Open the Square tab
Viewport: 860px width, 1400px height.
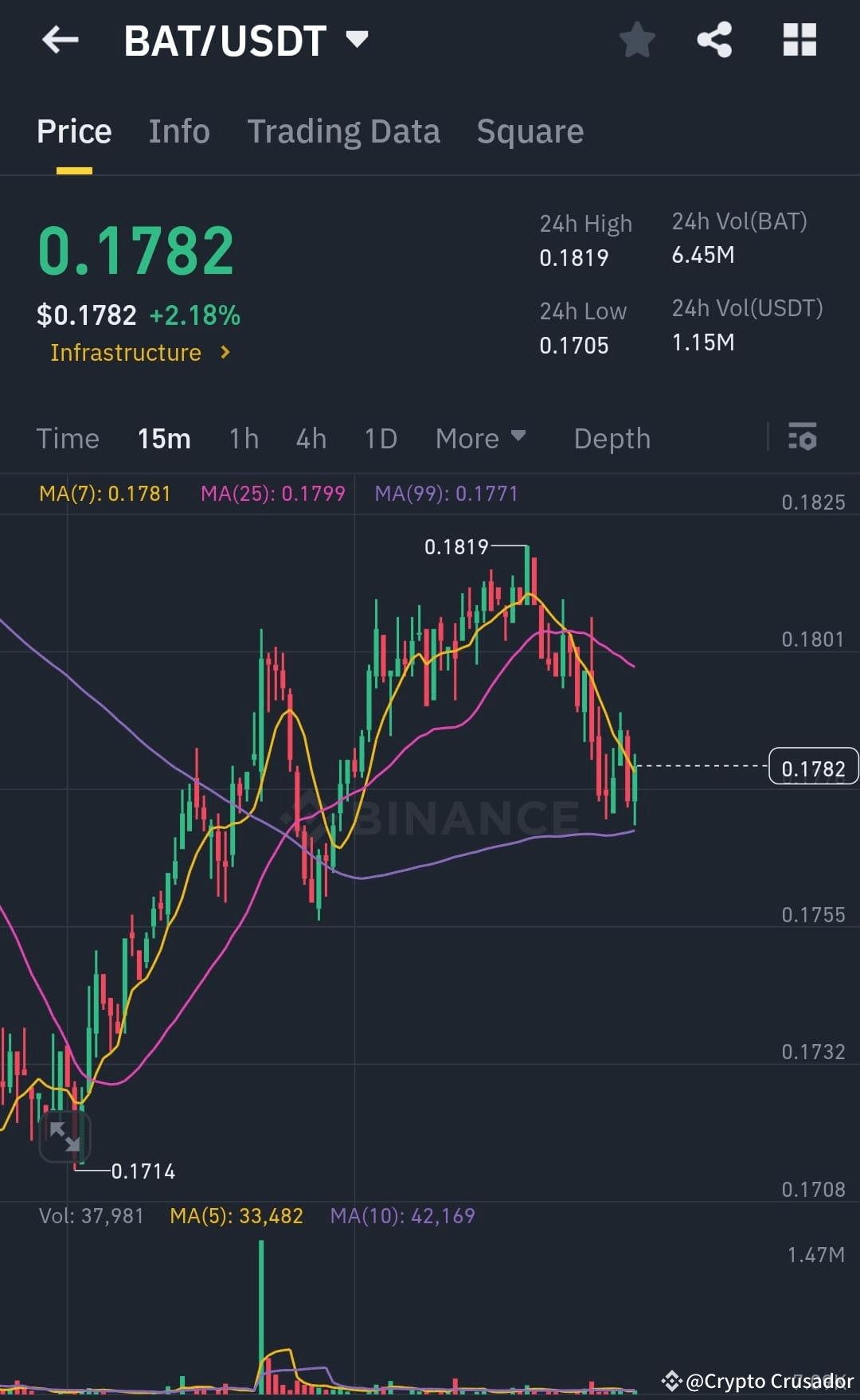[530, 131]
